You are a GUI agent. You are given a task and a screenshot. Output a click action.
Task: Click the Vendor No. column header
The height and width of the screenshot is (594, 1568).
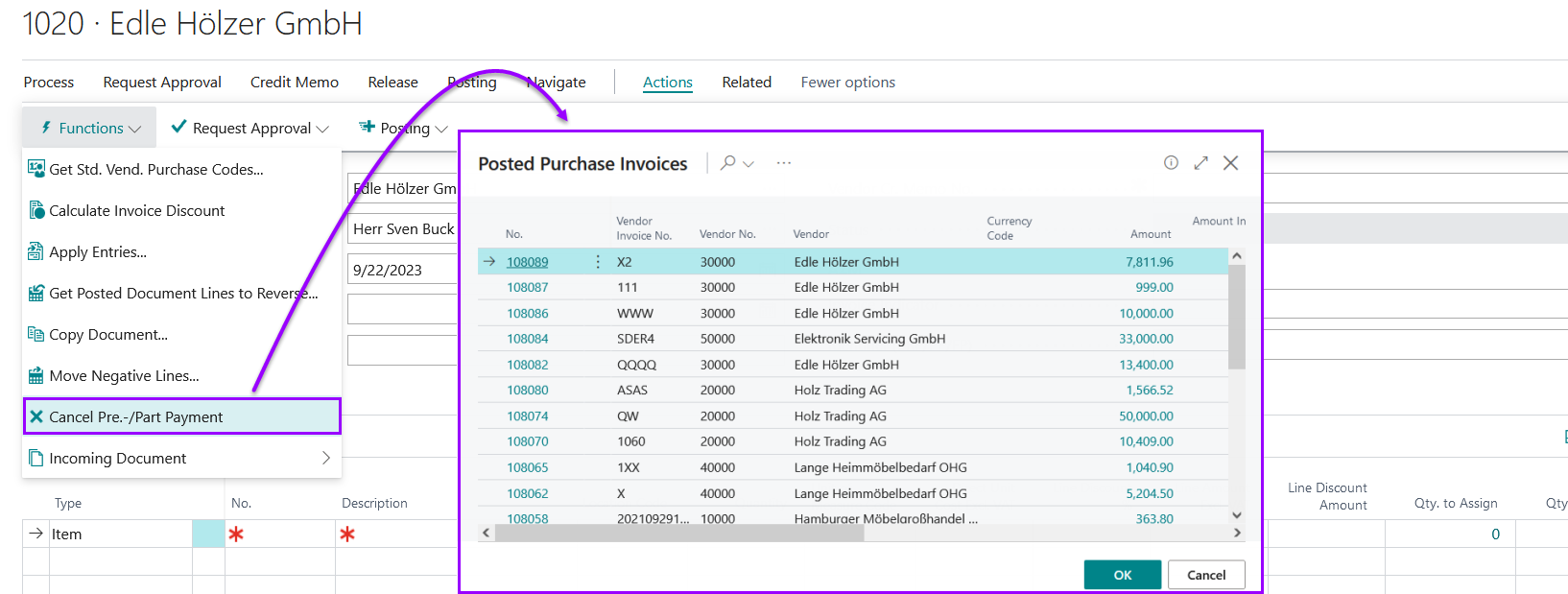727,234
